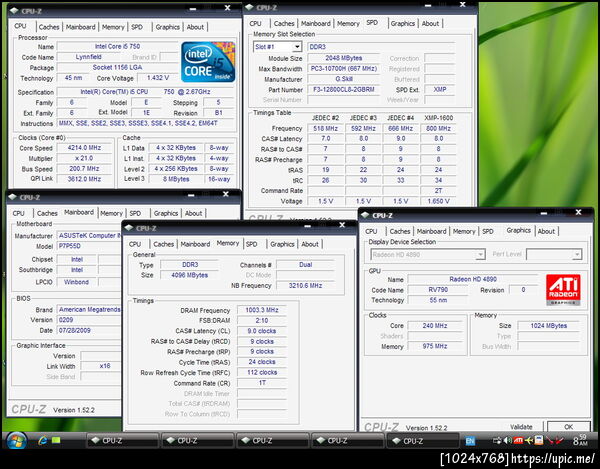
Task: Click the Validate button
Action: [x=521, y=427]
